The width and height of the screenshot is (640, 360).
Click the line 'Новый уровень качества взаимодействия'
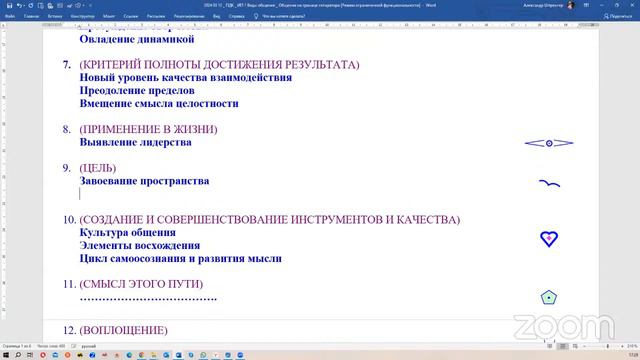coord(186,78)
